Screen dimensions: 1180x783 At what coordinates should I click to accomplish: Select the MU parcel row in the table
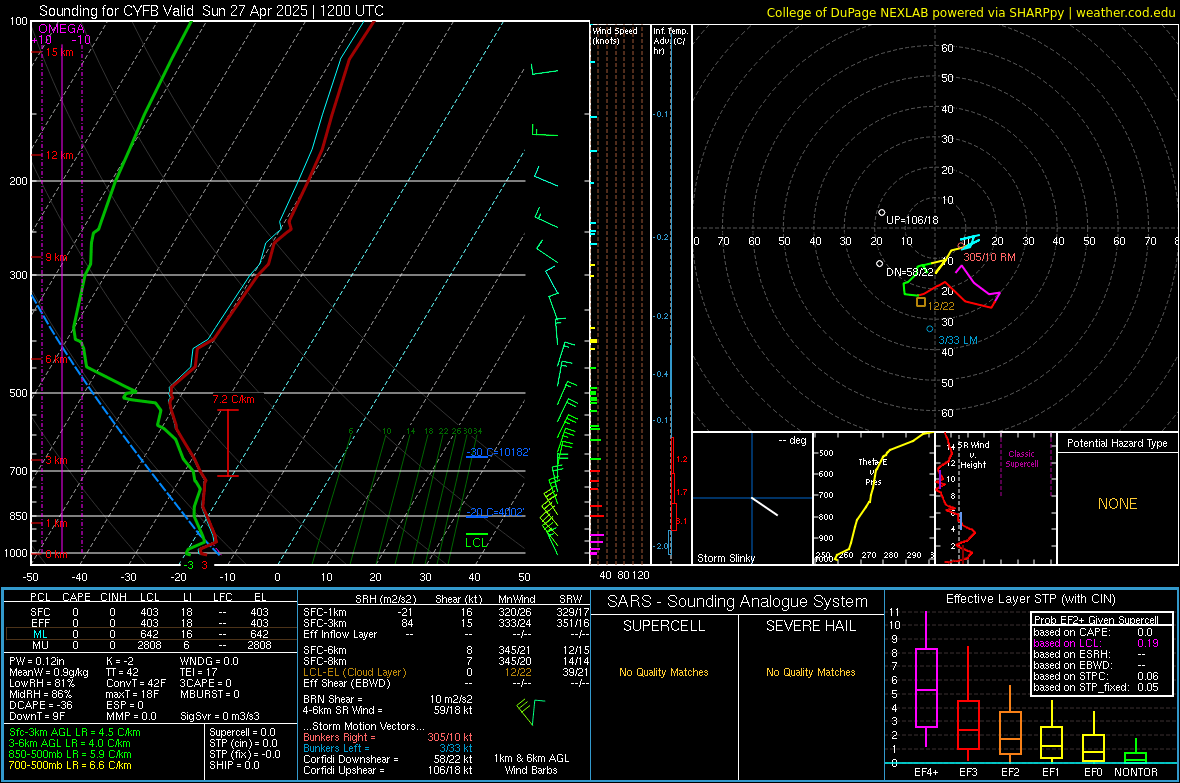[x=150, y=644]
